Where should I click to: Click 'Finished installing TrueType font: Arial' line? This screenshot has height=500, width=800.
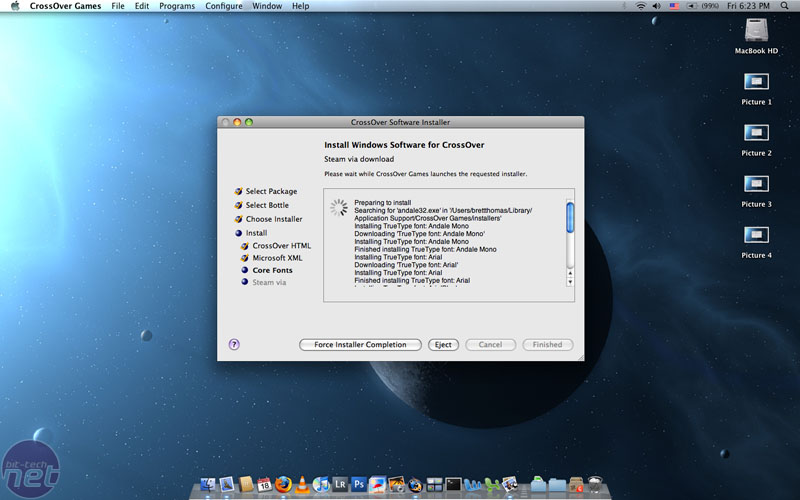412,281
